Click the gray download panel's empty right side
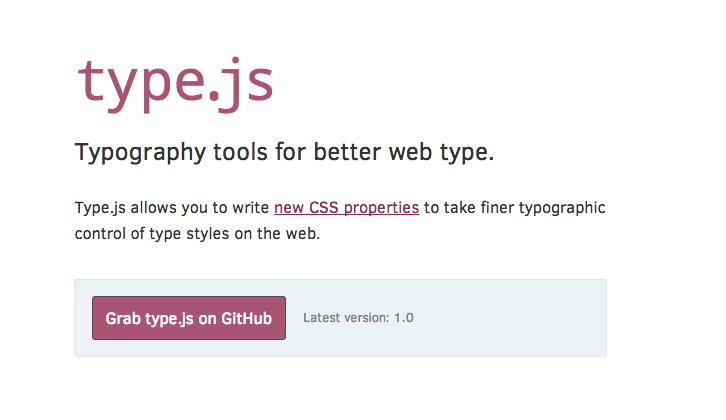This screenshot has width=726, height=420. [x=520, y=318]
